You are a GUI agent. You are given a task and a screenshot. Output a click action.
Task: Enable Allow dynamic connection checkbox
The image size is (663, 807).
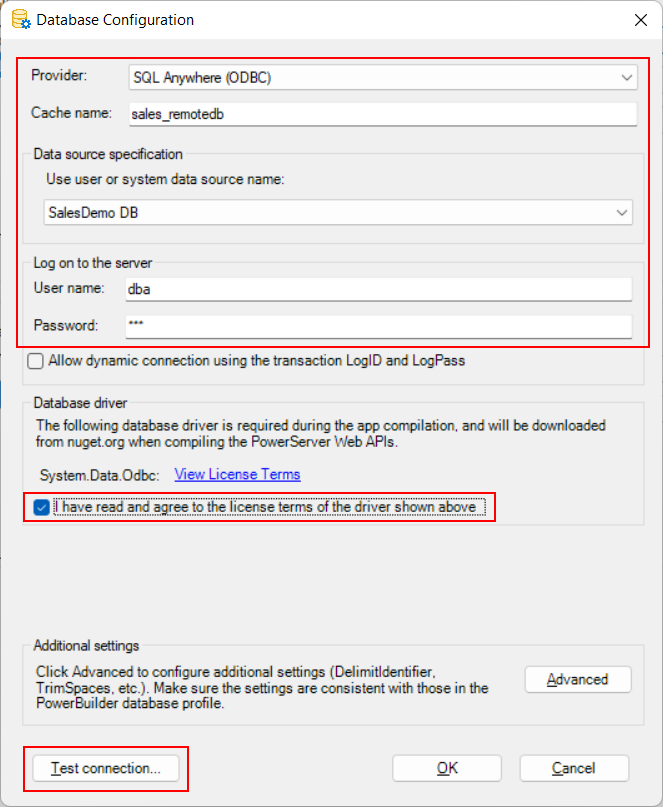(37, 361)
